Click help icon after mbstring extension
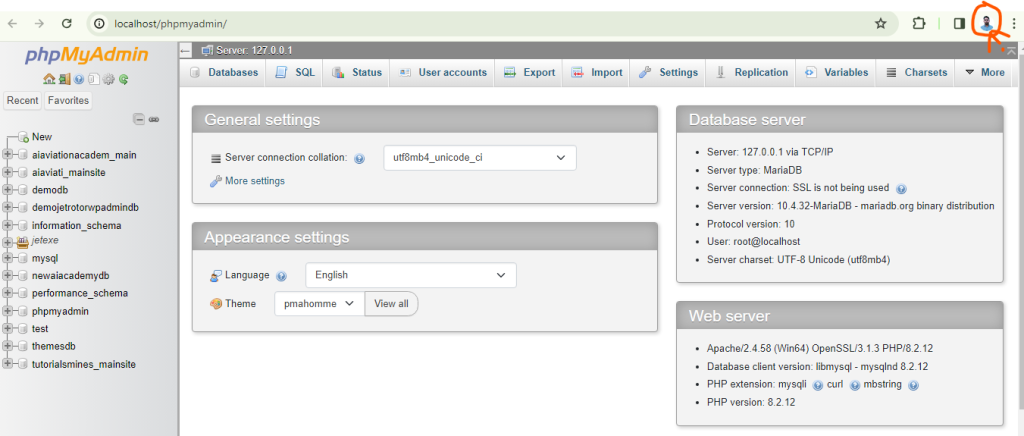Screen dimensions: 1024x436 (x=913, y=385)
